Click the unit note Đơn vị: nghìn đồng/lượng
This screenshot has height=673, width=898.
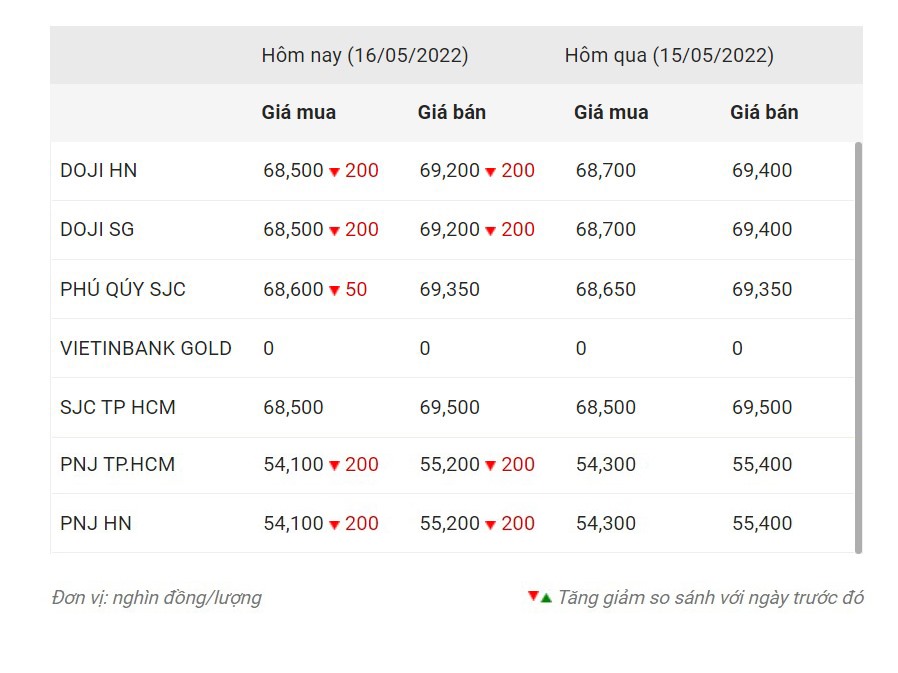point(156,598)
